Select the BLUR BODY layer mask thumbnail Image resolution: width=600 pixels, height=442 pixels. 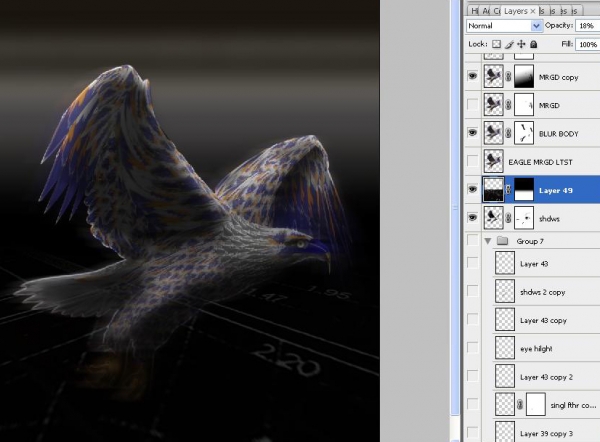point(524,133)
